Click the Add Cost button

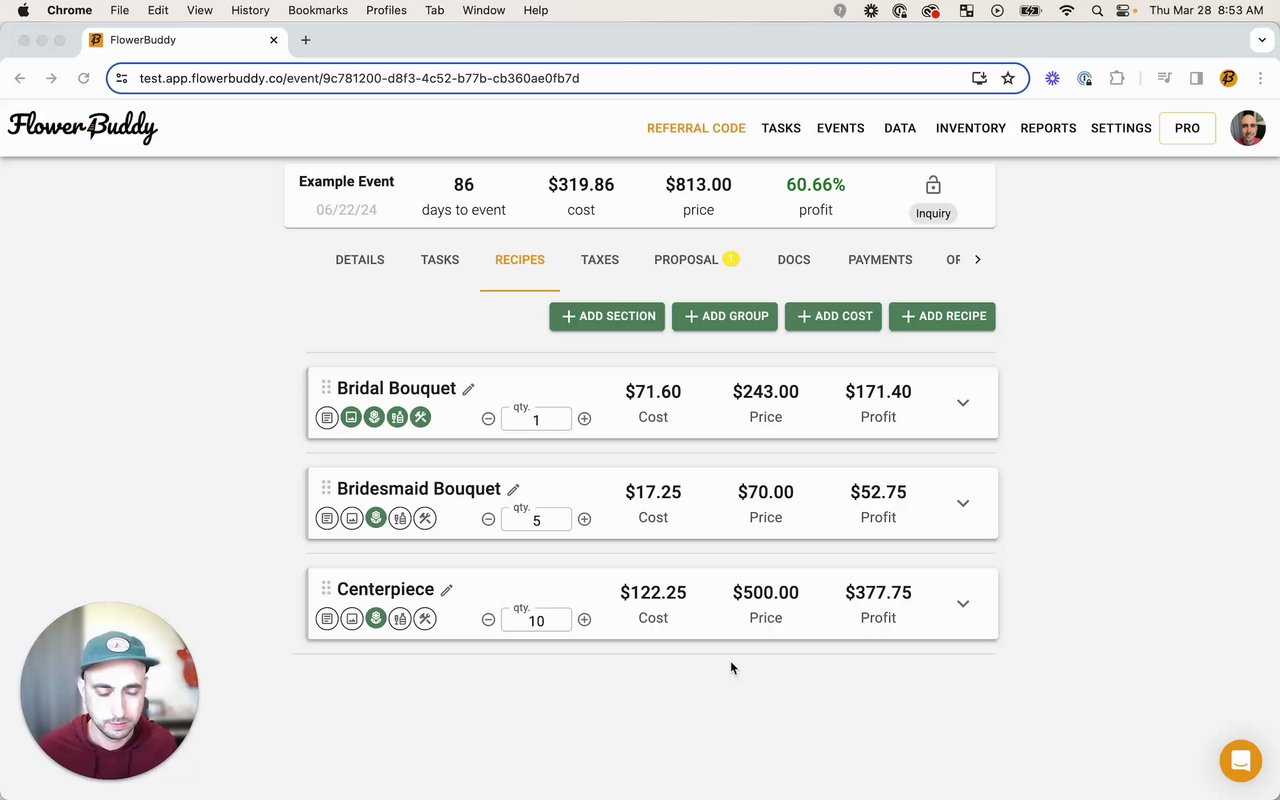(x=833, y=316)
